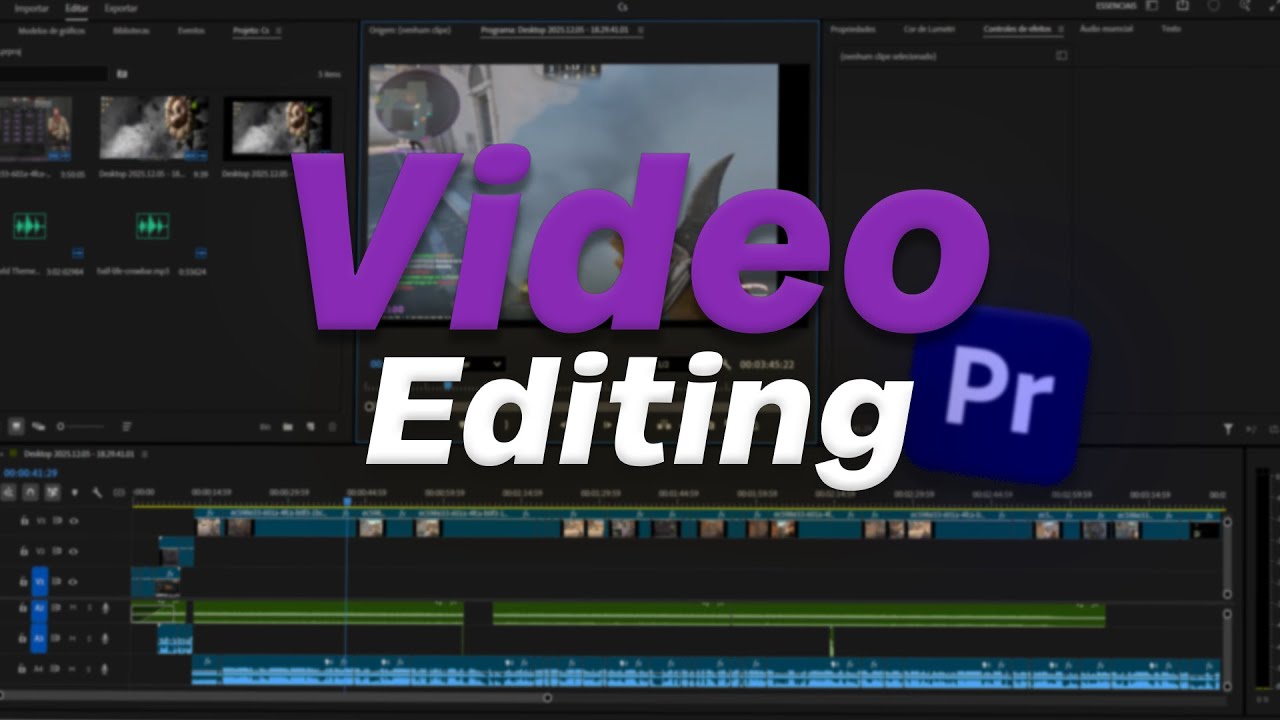The width and height of the screenshot is (1280, 720).
Task: Click the ESSENCIAIS workspace label
Action: (x=1115, y=6)
